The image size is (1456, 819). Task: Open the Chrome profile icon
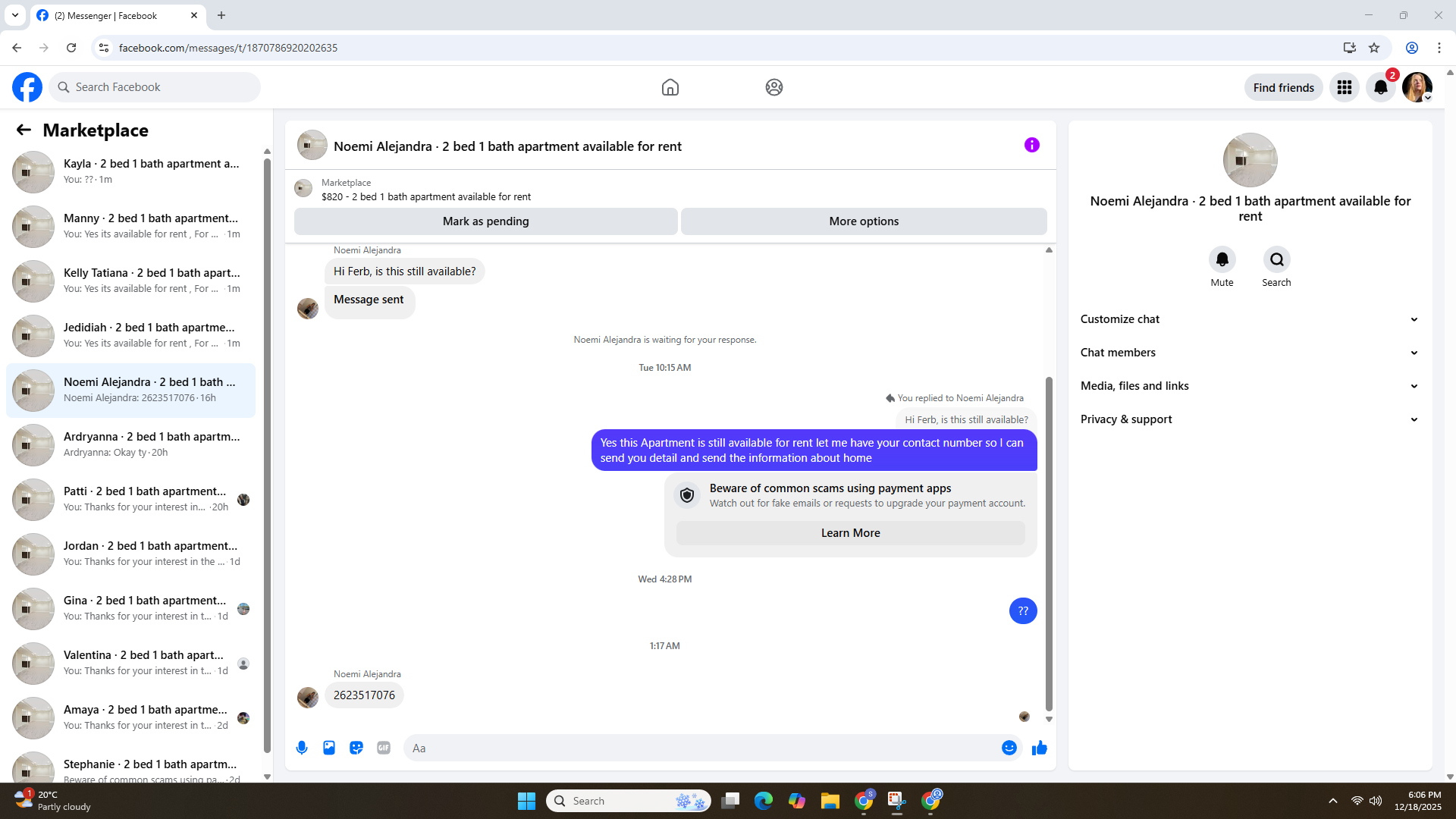point(1412,48)
